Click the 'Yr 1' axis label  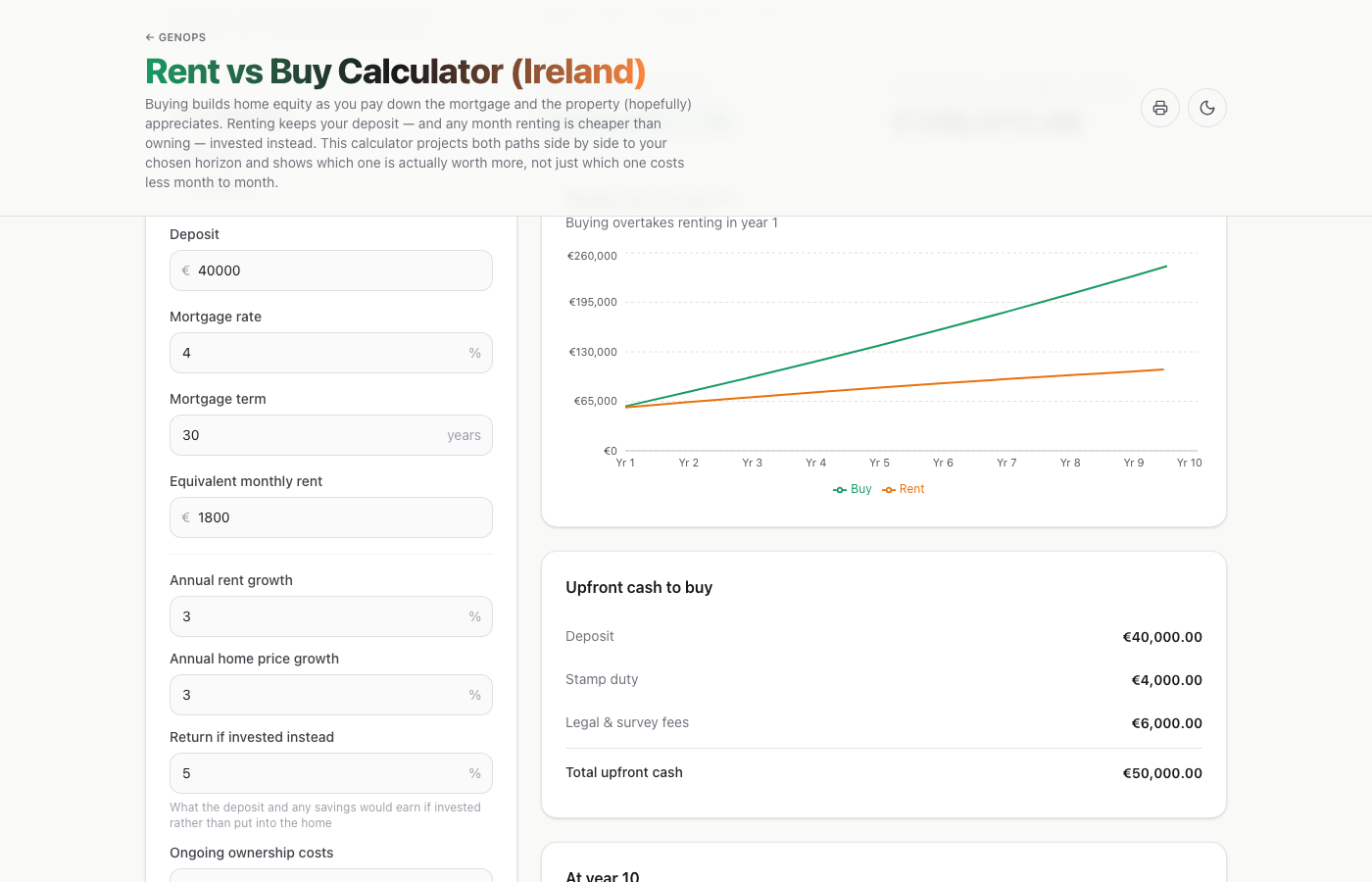[x=625, y=463]
